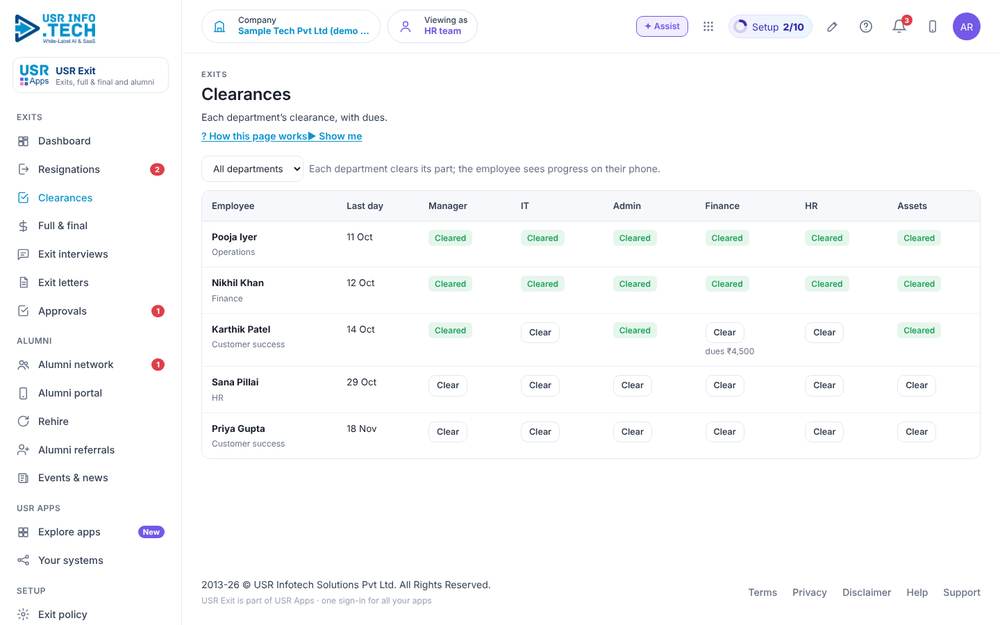Clear Admin for Priya Gupta
The image size is (1000, 625).
tap(632, 432)
